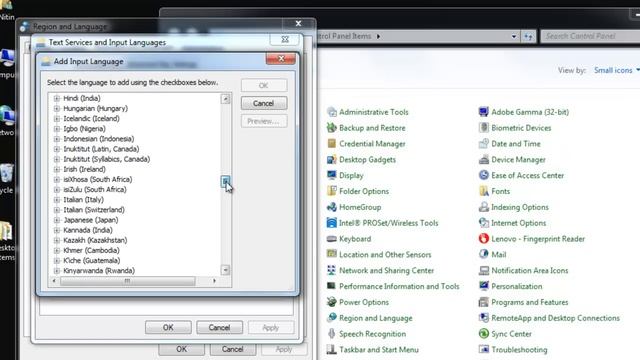Open the Sync Center link

[511, 334]
